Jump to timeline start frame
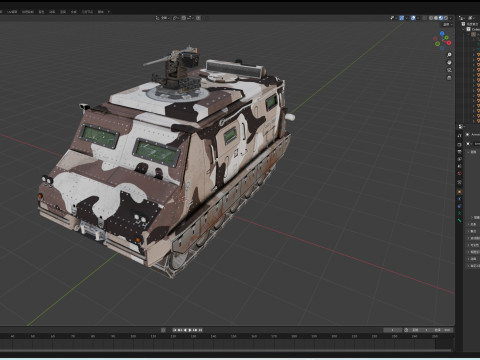 point(175,330)
